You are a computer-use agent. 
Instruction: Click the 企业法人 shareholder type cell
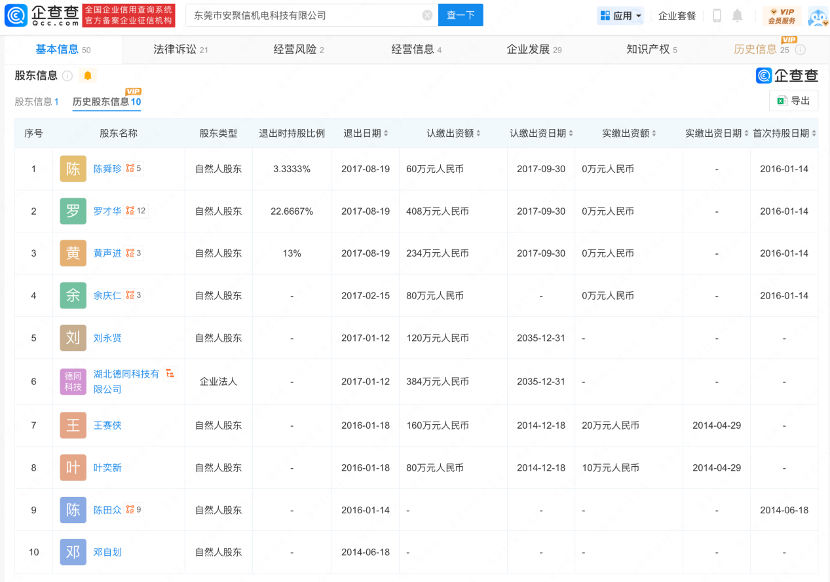[x=218, y=381]
